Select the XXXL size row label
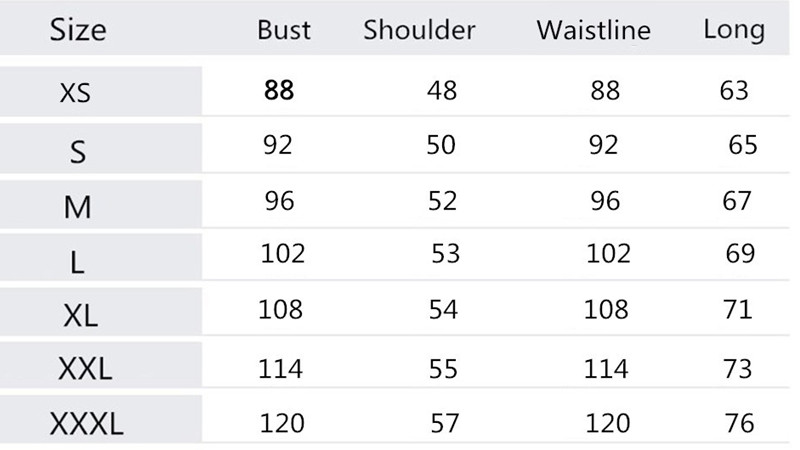The width and height of the screenshot is (800, 450). coord(87,426)
